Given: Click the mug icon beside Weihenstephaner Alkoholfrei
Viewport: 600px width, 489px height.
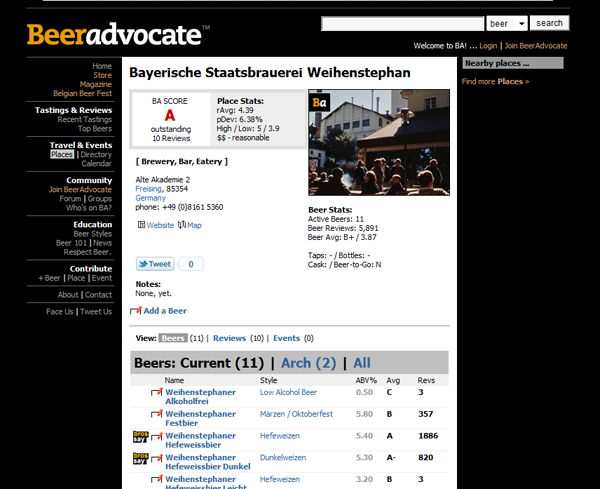Looking at the screenshot, I should coord(157,392).
